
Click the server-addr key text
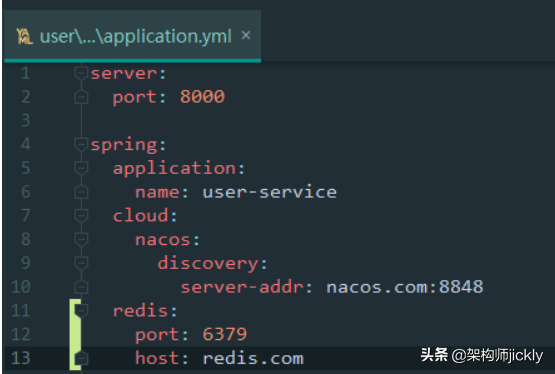tap(242, 287)
